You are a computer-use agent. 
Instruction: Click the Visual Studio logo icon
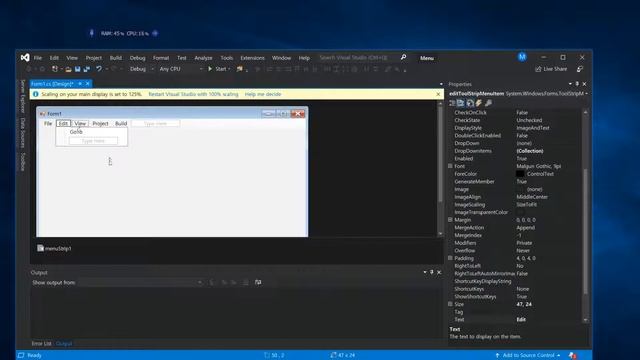25,58
